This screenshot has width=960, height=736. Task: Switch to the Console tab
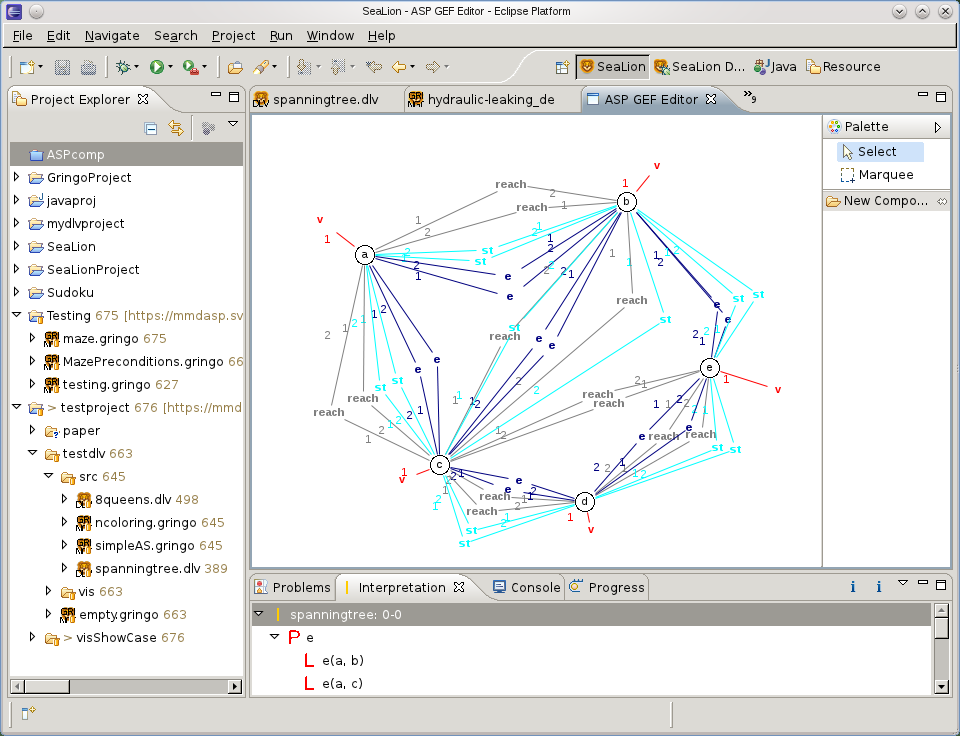[526, 587]
